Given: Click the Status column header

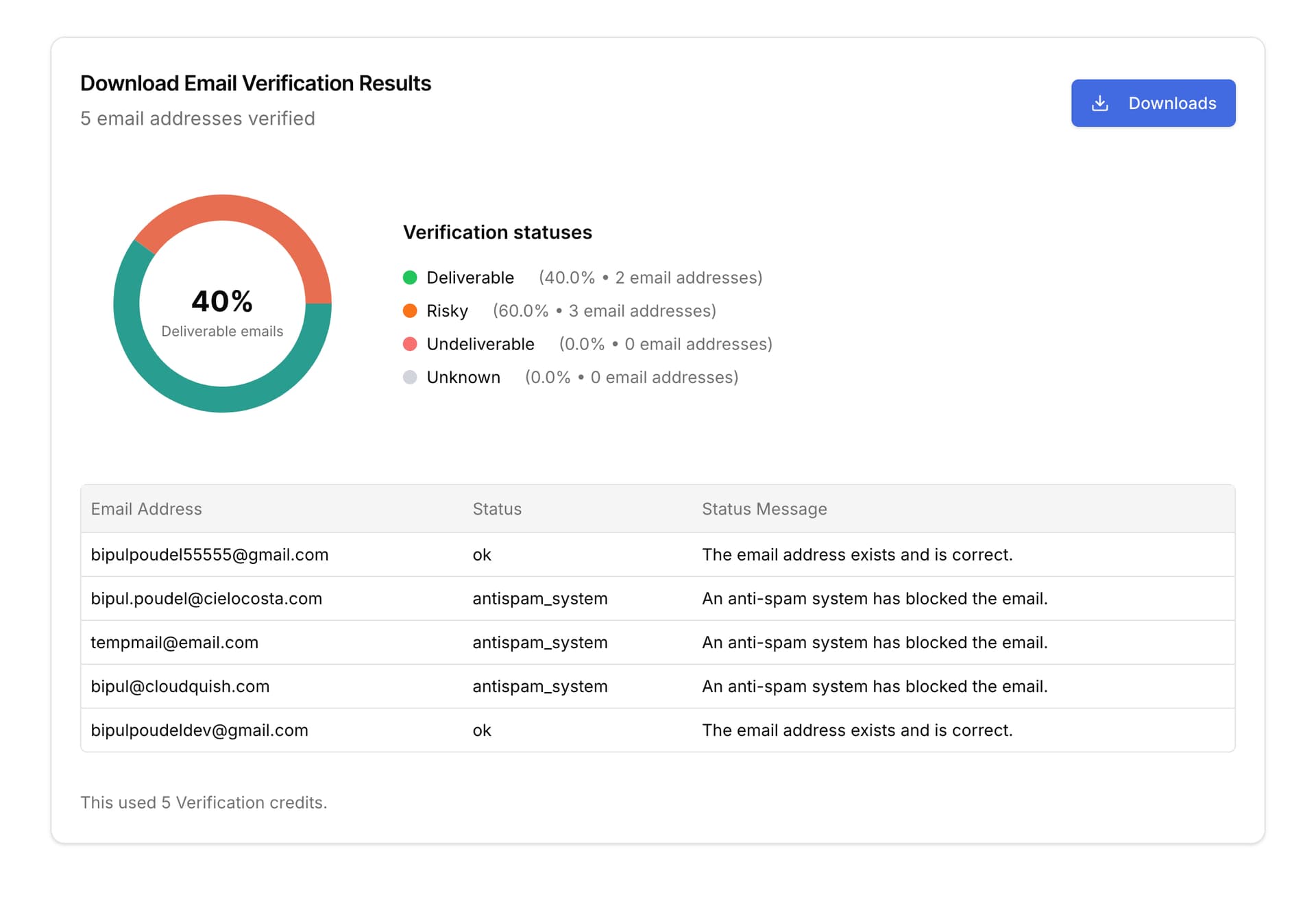Looking at the screenshot, I should click(x=497, y=509).
